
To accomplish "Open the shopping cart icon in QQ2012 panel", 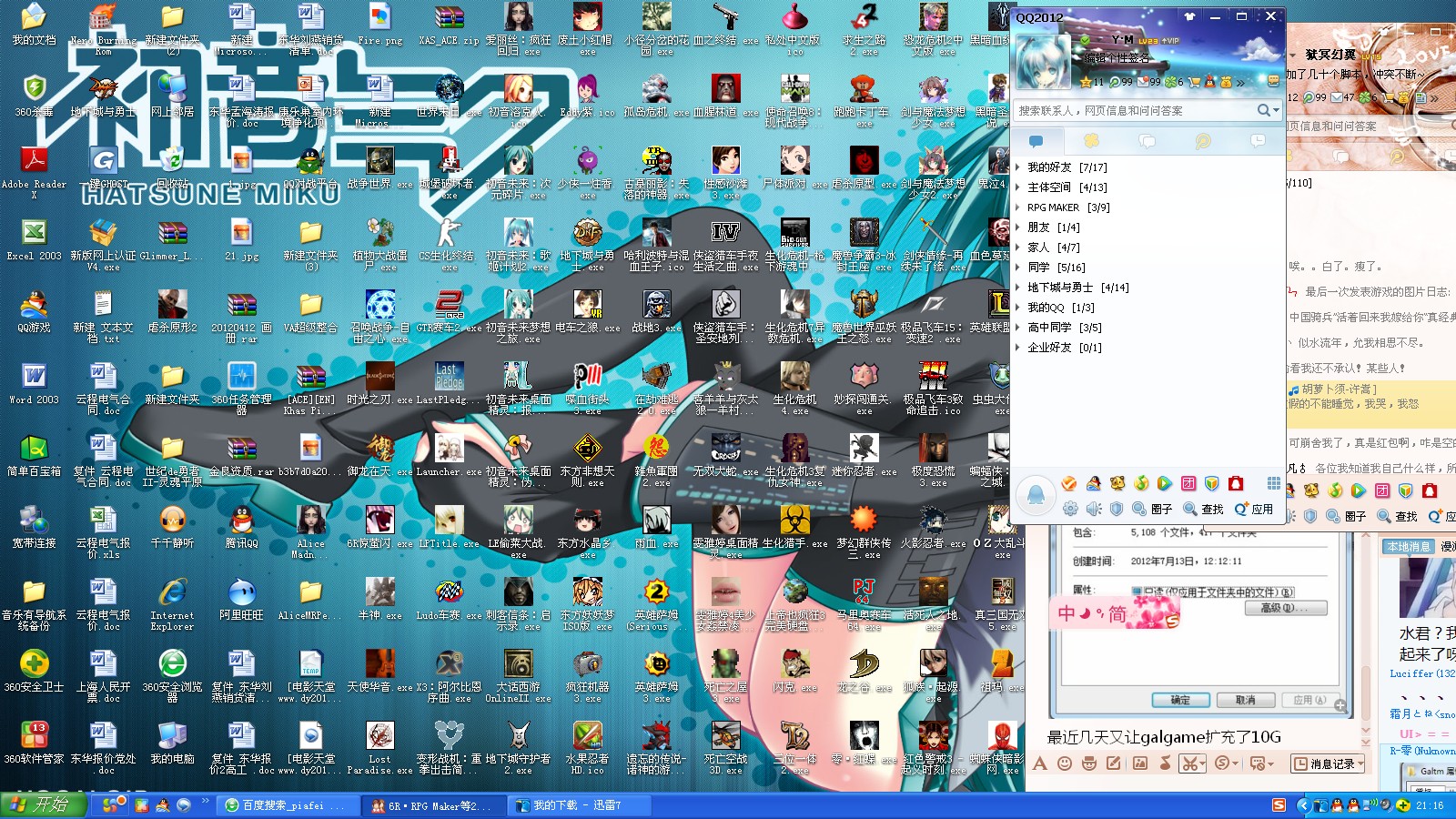I will [x=1194, y=83].
